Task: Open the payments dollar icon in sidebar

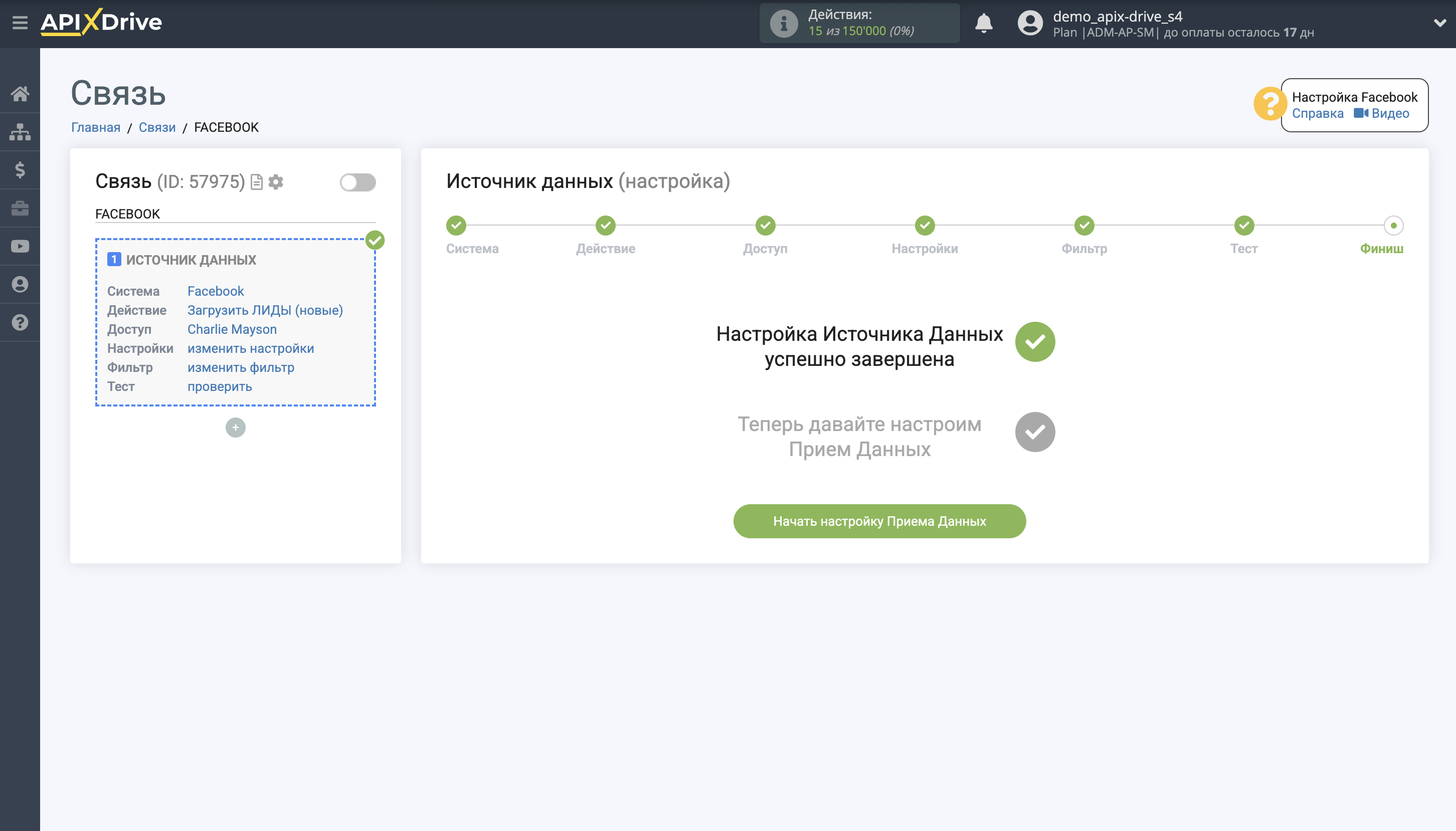Action: tap(21, 169)
